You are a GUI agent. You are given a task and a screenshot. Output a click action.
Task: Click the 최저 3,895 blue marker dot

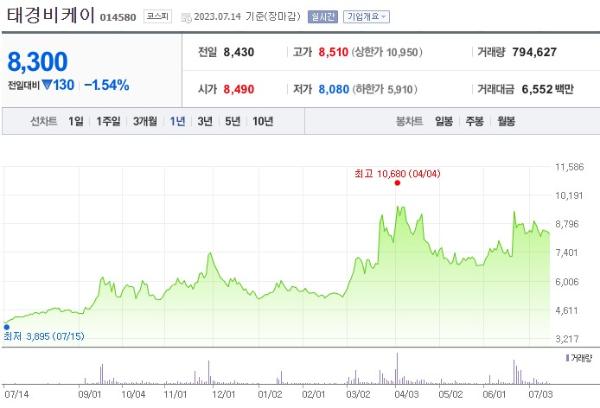click(x=7, y=327)
